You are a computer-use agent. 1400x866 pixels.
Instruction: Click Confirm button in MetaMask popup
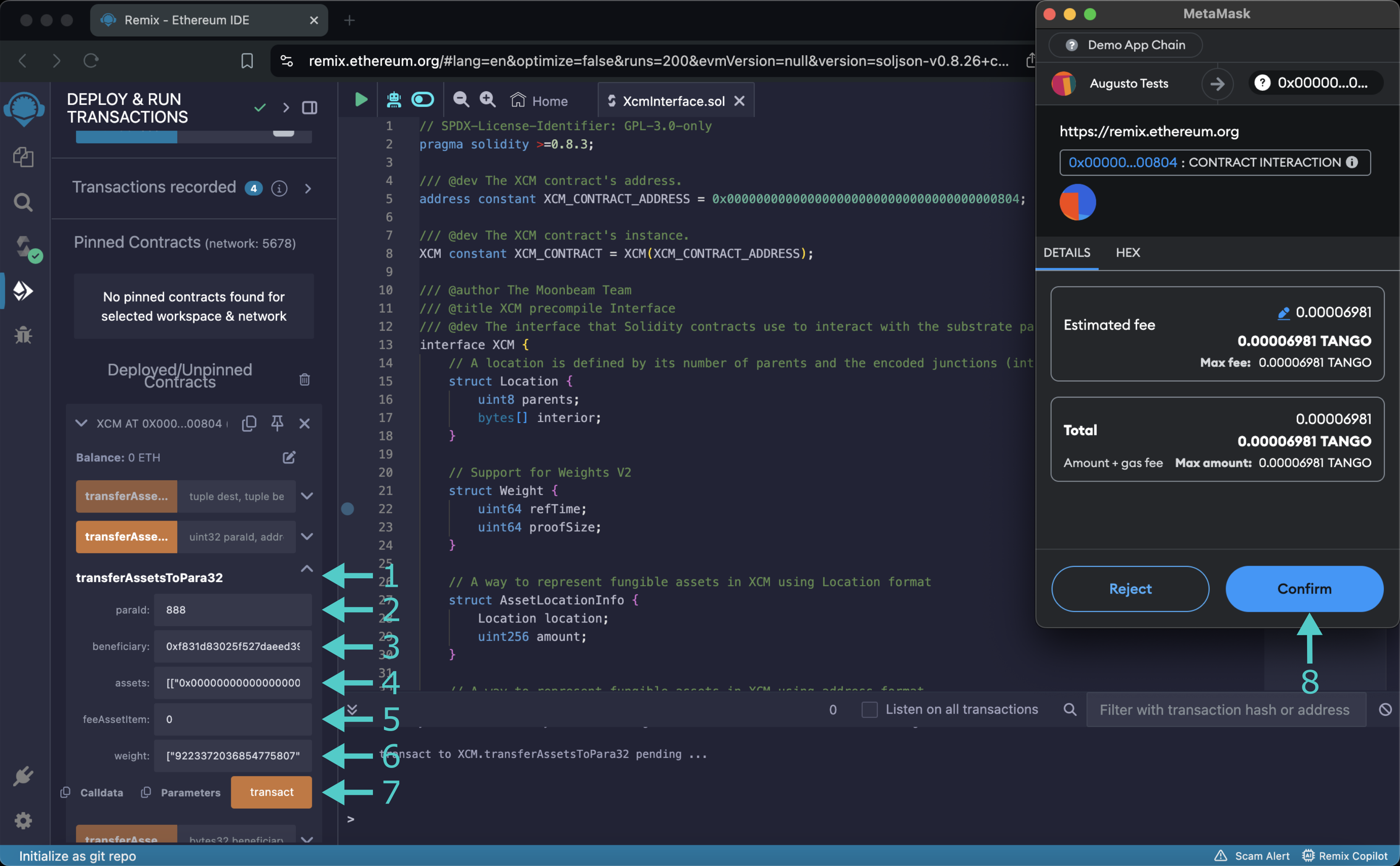[1304, 589]
